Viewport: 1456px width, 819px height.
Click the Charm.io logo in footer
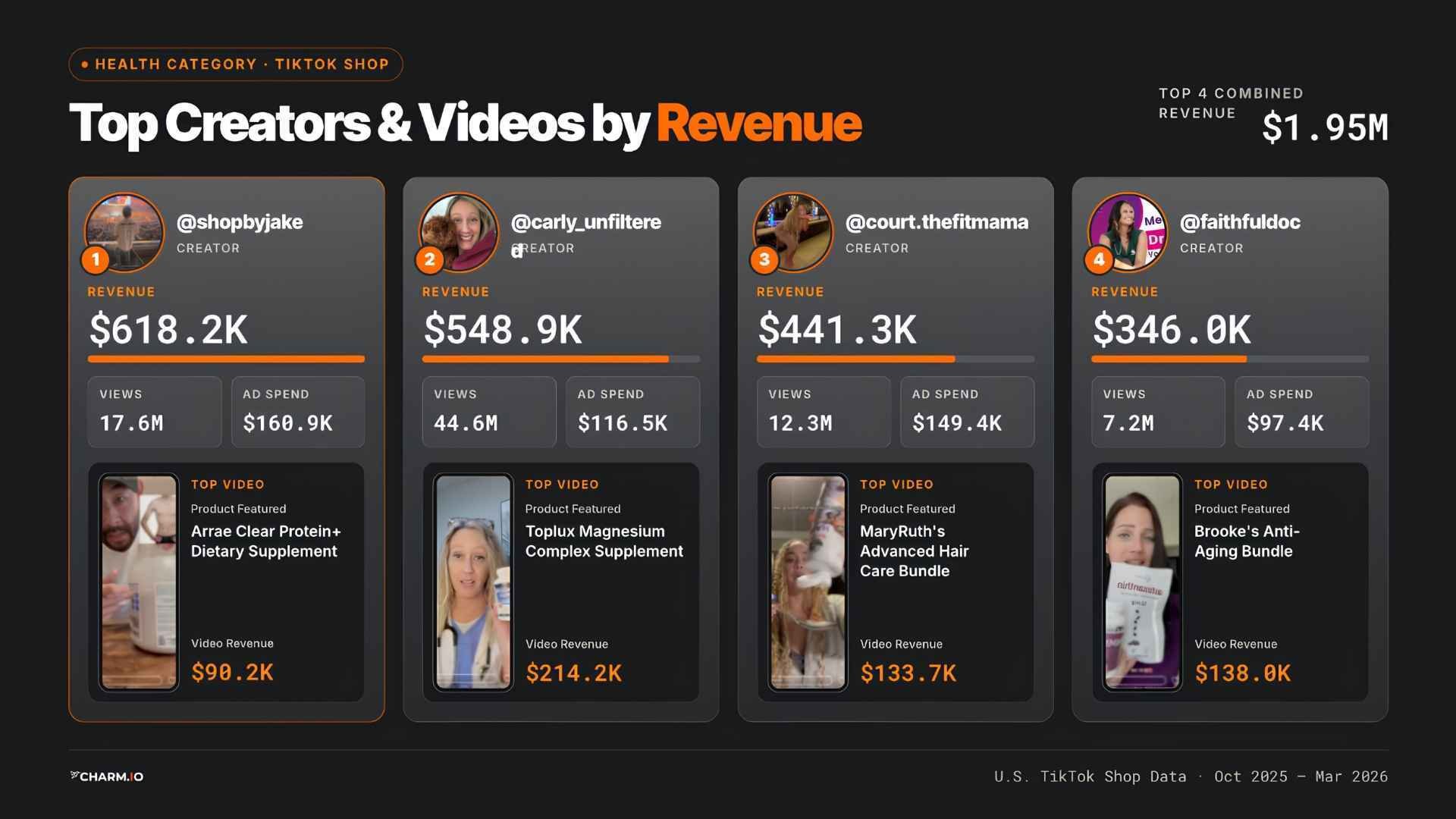[106, 777]
